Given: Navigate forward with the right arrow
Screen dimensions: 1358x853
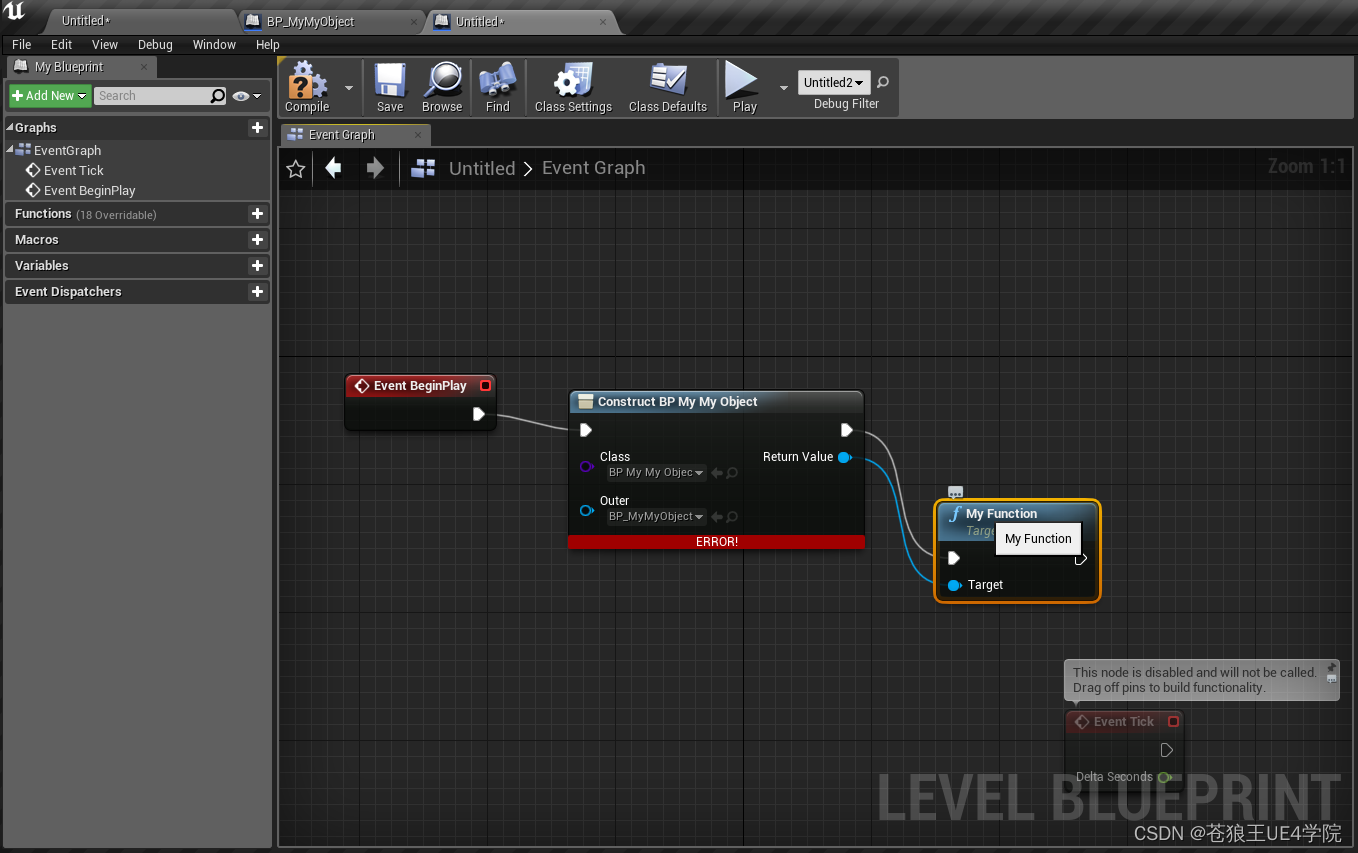Looking at the screenshot, I should pos(375,168).
